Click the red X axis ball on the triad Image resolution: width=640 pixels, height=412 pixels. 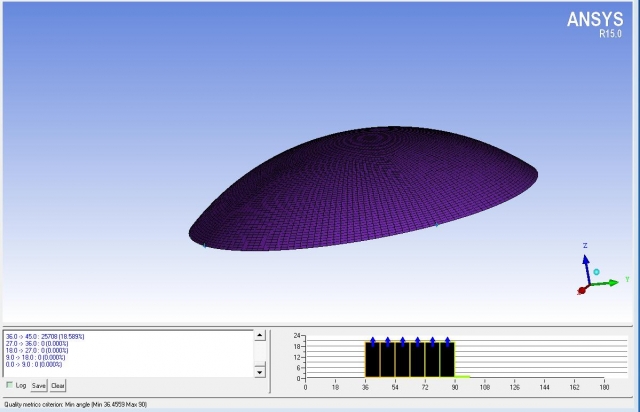coord(581,291)
